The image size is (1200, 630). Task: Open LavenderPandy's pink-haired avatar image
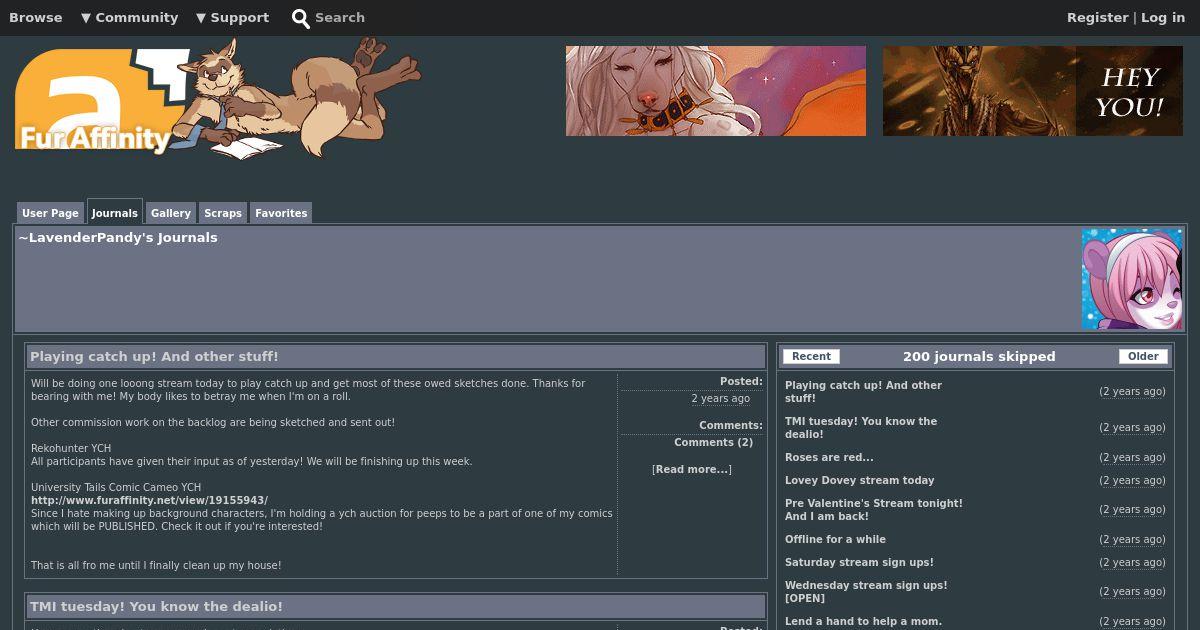pos(1132,279)
